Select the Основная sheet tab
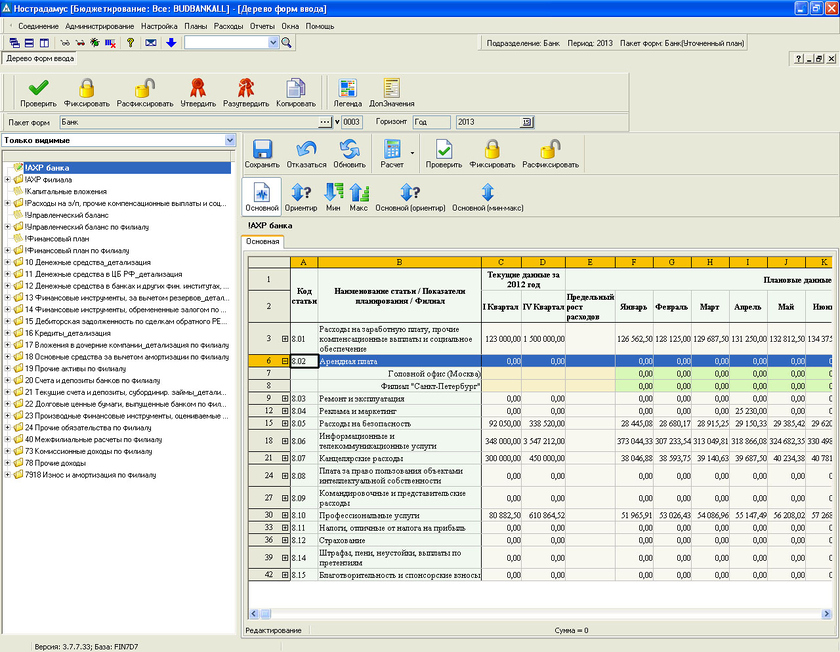The width and height of the screenshot is (840, 652). (x=264, y=241)
